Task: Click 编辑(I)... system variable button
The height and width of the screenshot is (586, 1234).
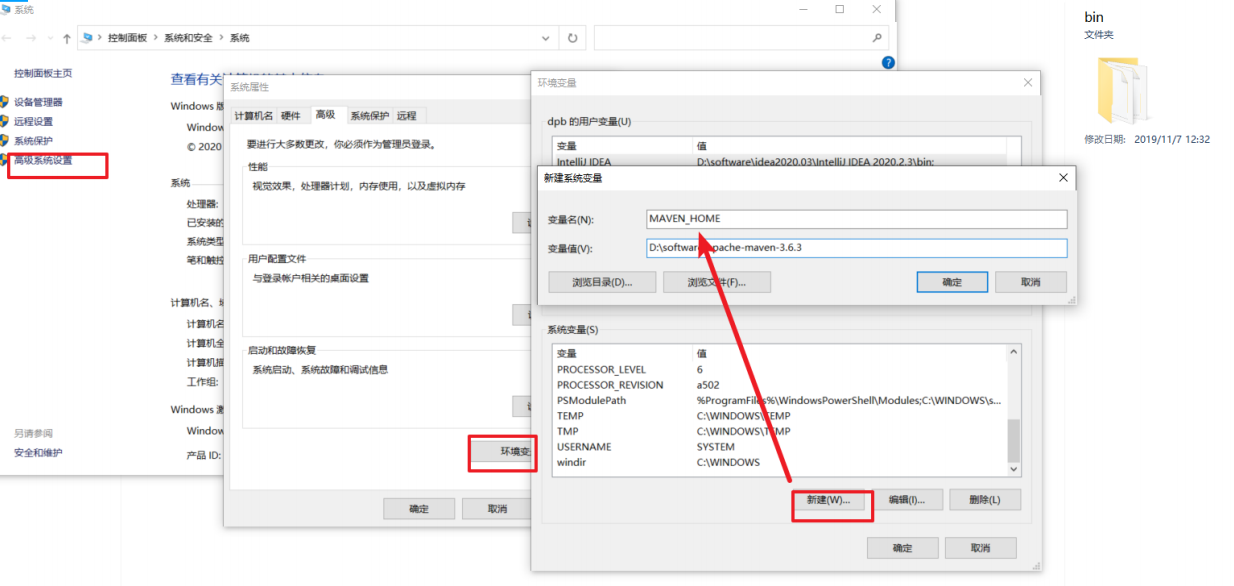Action: (x=906, y=499)
